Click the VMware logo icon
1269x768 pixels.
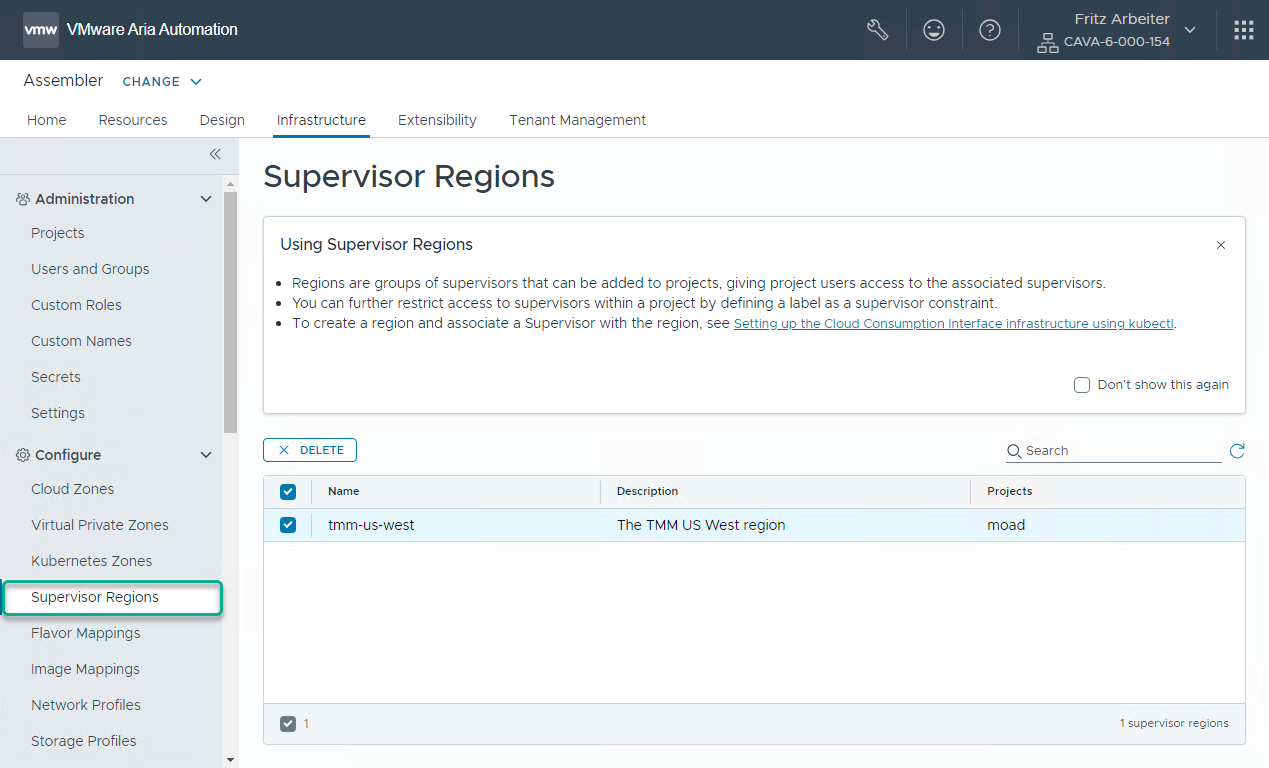(x=41, y=30)
